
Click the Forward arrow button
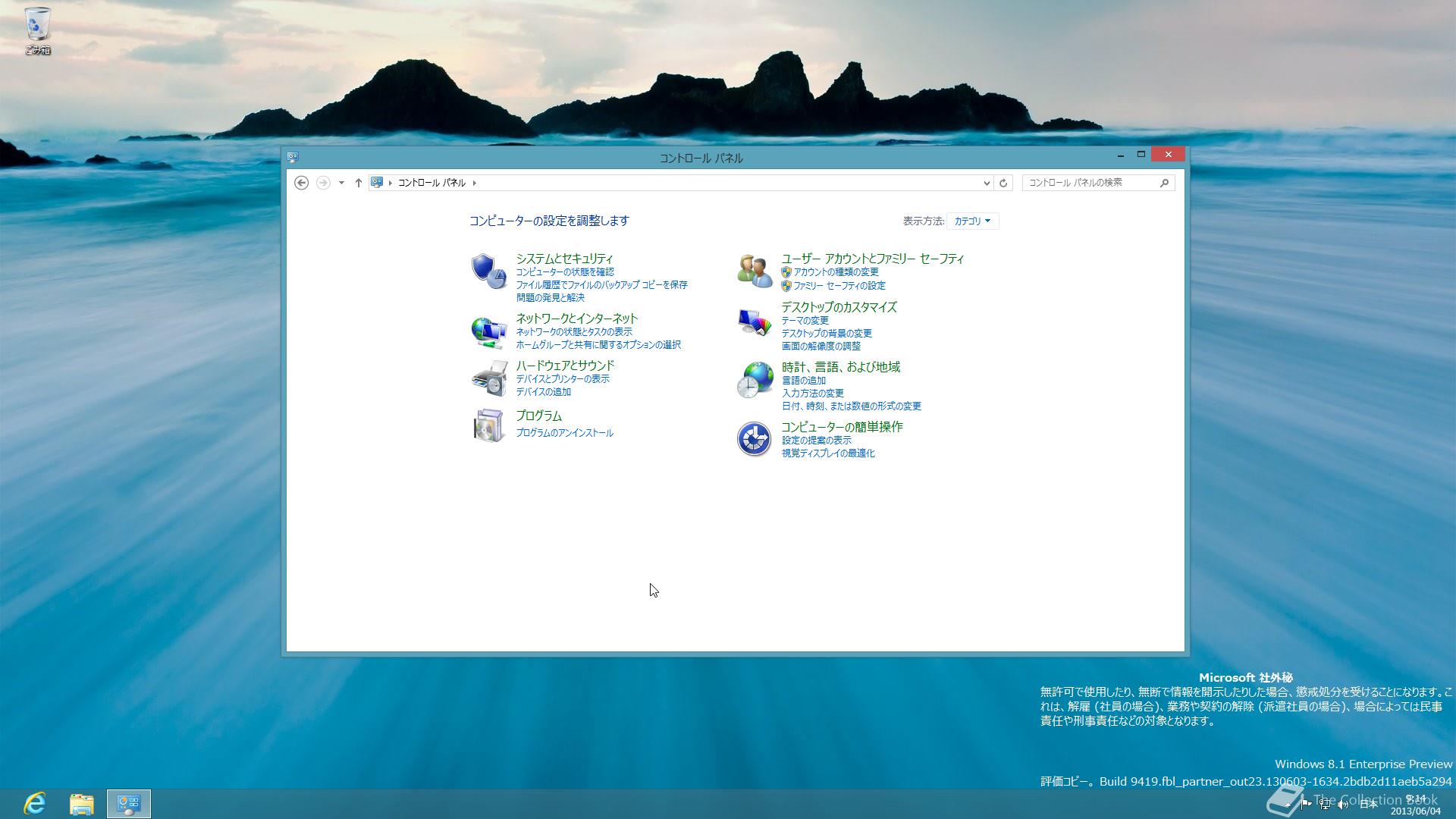tap(323, 183)
